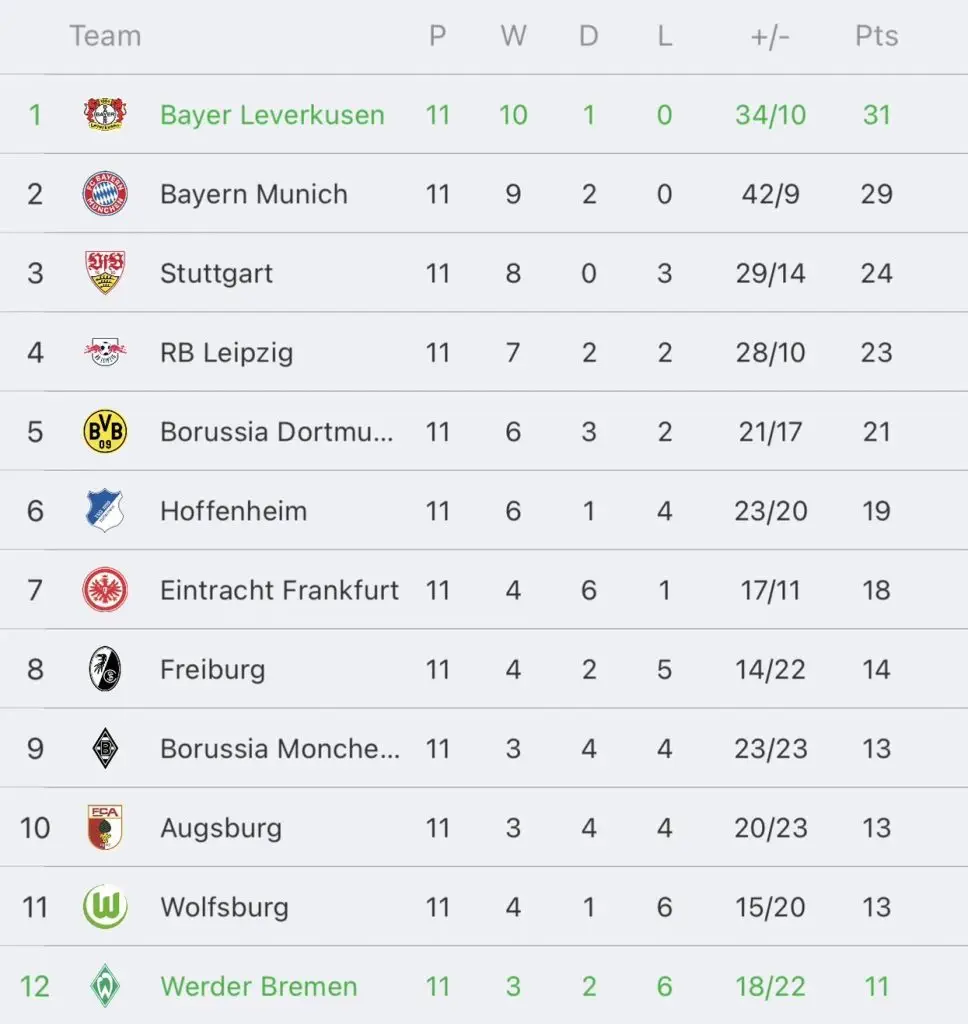Select the Wolfsburg row points value 13
Screen dimensions: 968x1024
pyautogui.click(x=877, y=907)
